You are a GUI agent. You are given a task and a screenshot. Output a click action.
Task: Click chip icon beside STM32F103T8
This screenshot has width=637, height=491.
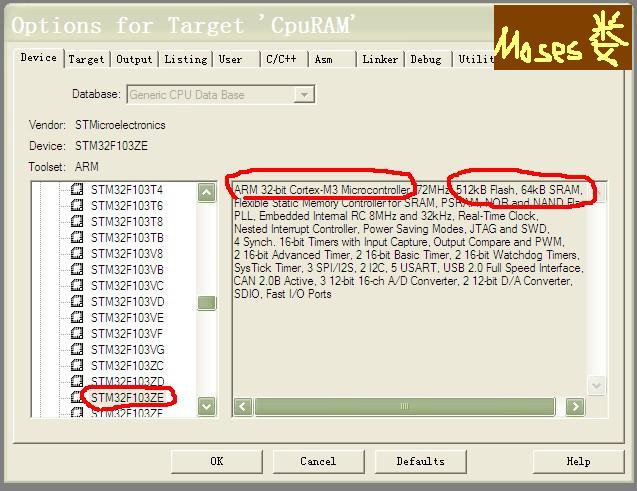(x=77, y=221)
